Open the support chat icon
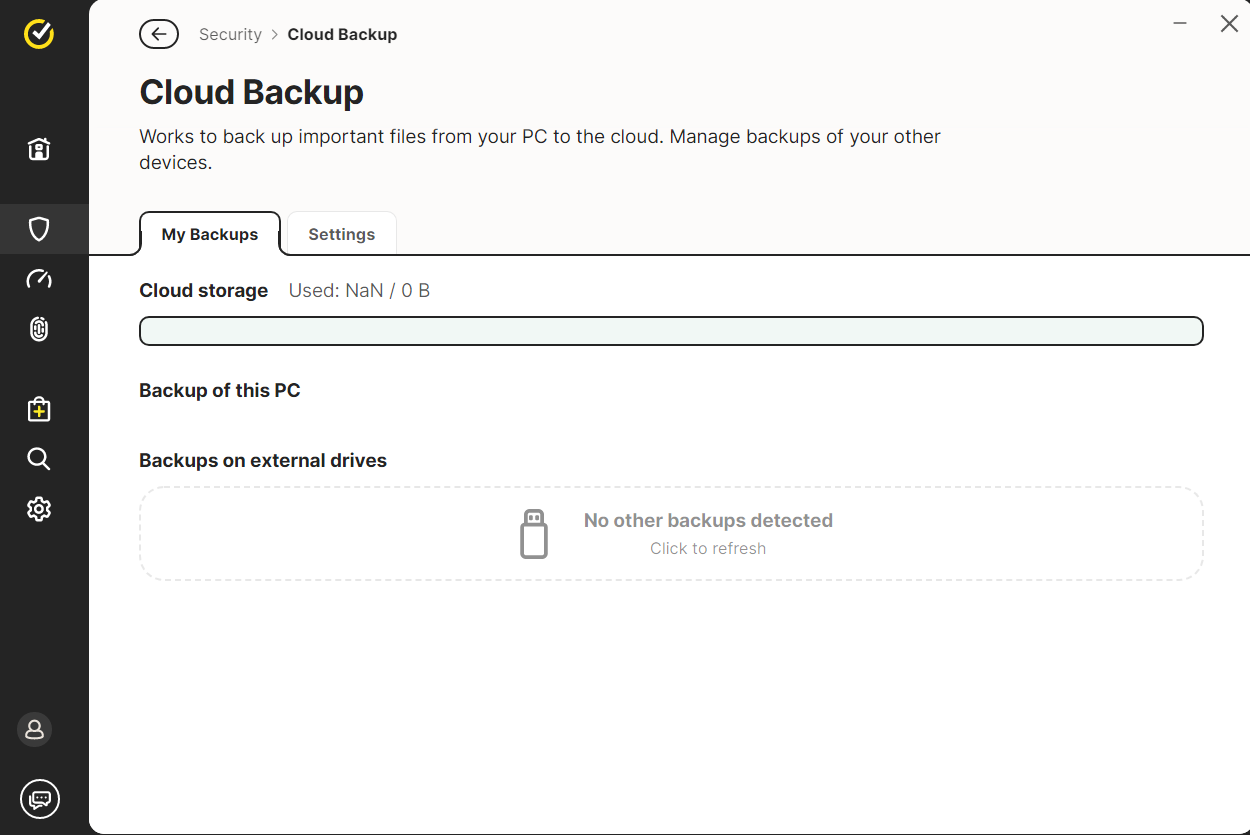 click(x=40, y=799)
